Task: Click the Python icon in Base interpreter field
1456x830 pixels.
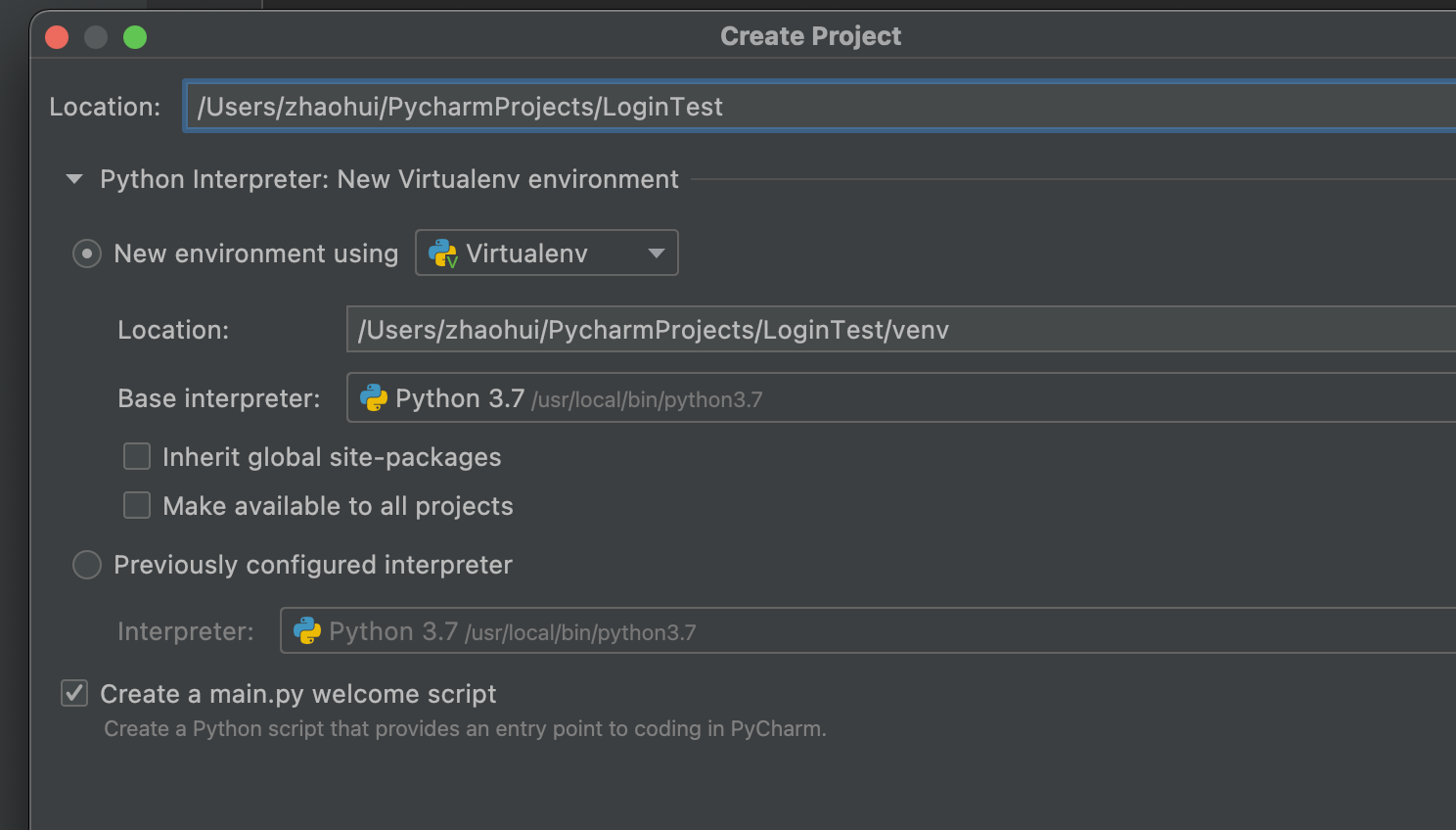Action: pyautogui.click(x=374, y=397)
